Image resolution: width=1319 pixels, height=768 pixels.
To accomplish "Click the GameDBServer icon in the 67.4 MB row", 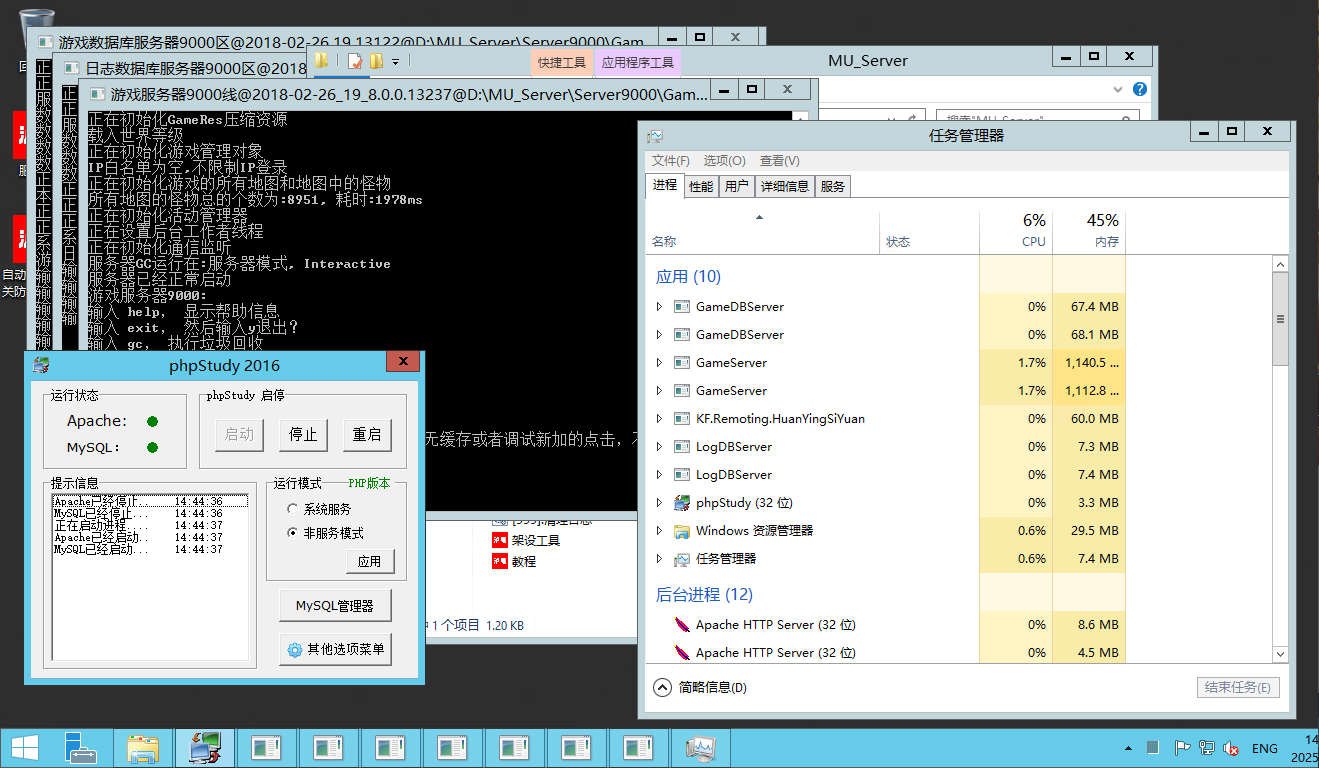I will pyautogui.click(x=682, y=307).
